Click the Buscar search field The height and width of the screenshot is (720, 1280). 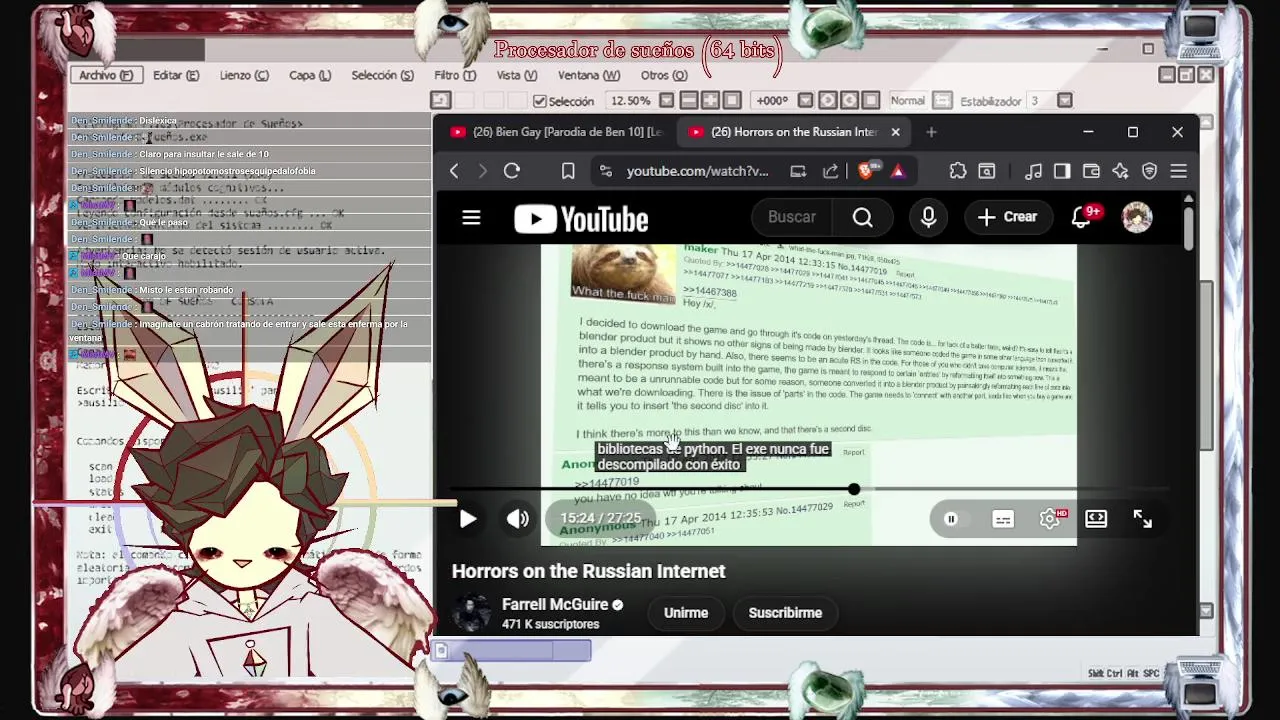(790, 217)
